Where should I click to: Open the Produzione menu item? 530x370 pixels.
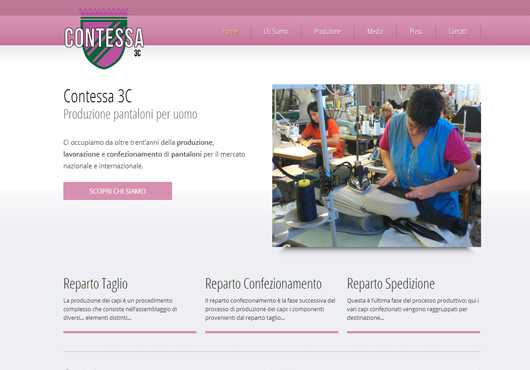[327, 31]
